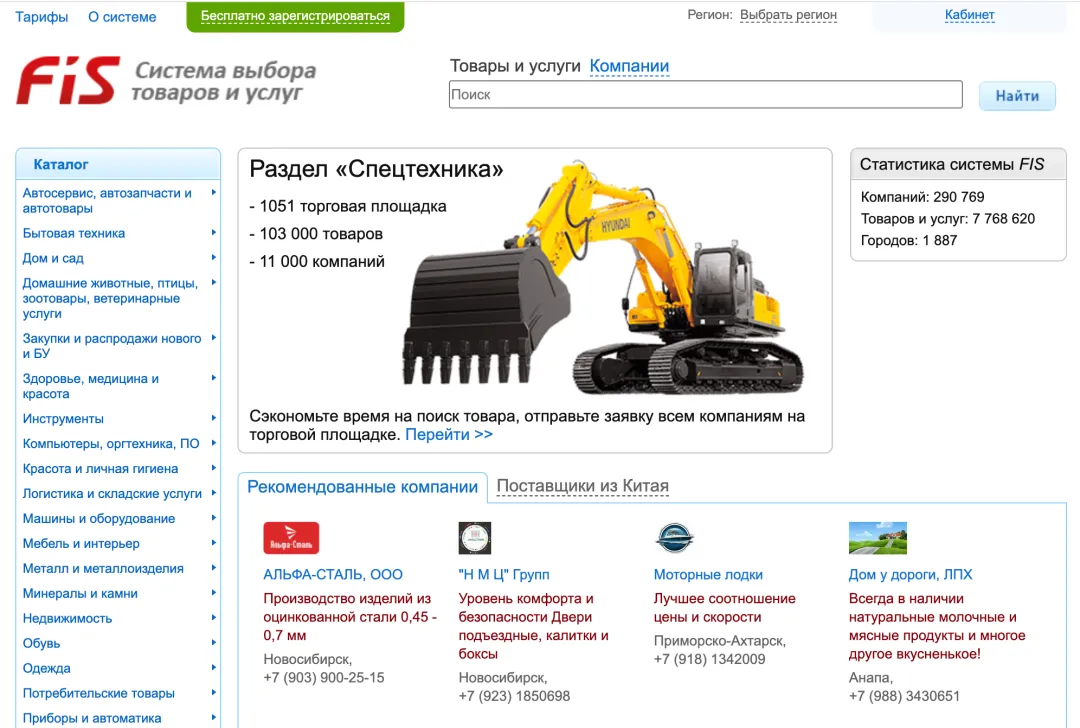
Task: Click the Раздел «Спецтехника» heading
Action: (x=376, y=169)
